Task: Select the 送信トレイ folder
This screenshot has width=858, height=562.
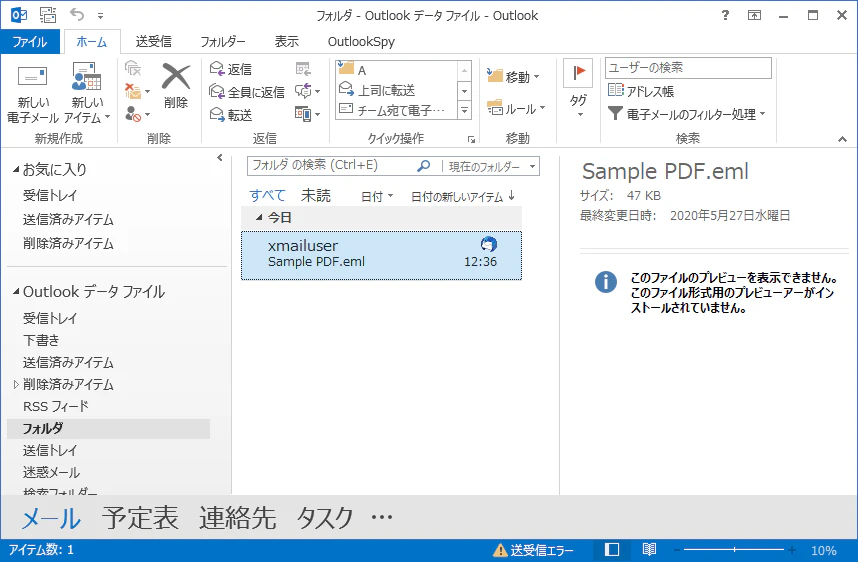Action: pyautogui.click(x=50, y=450)
